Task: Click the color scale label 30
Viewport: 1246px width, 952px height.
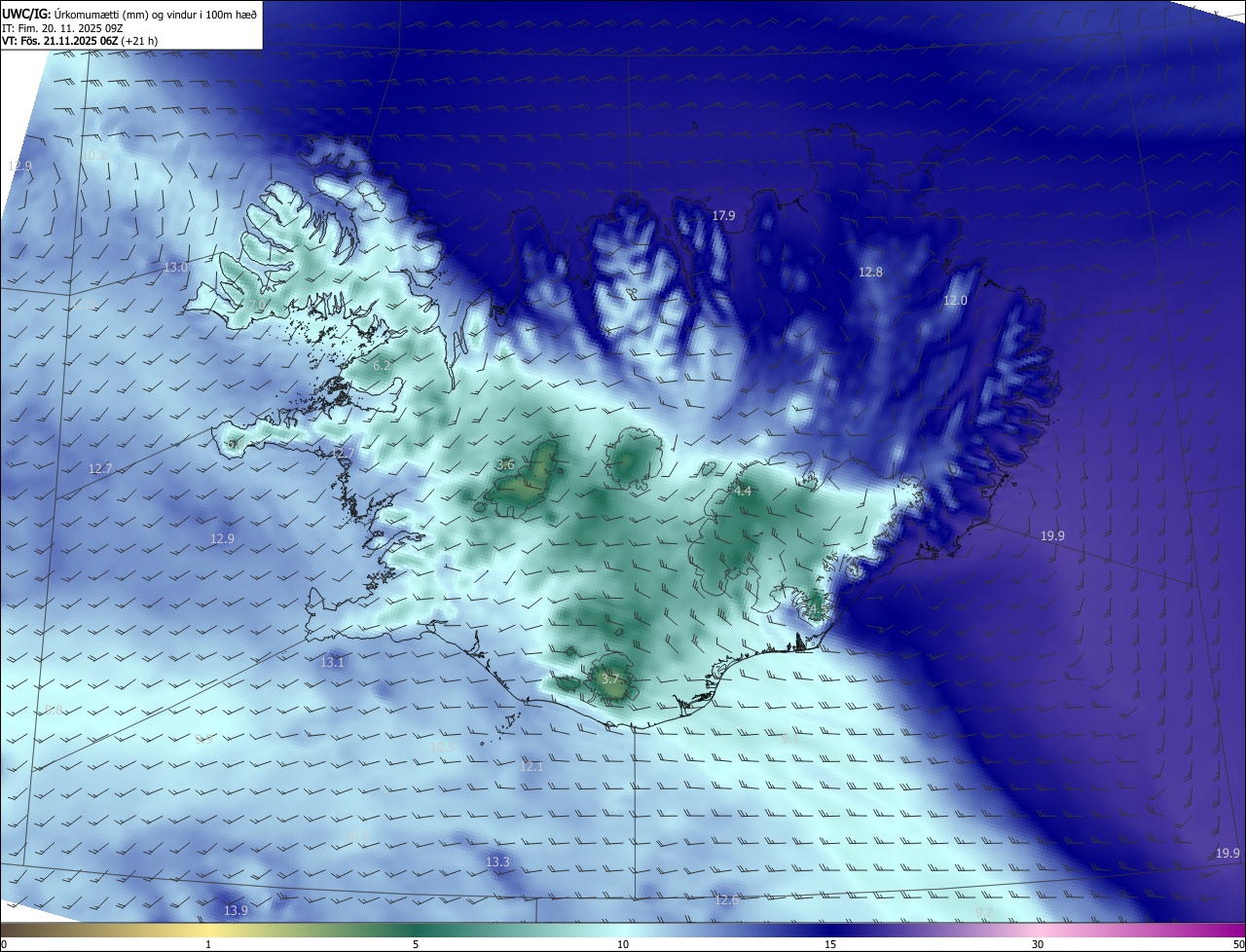Action: 1038,944
